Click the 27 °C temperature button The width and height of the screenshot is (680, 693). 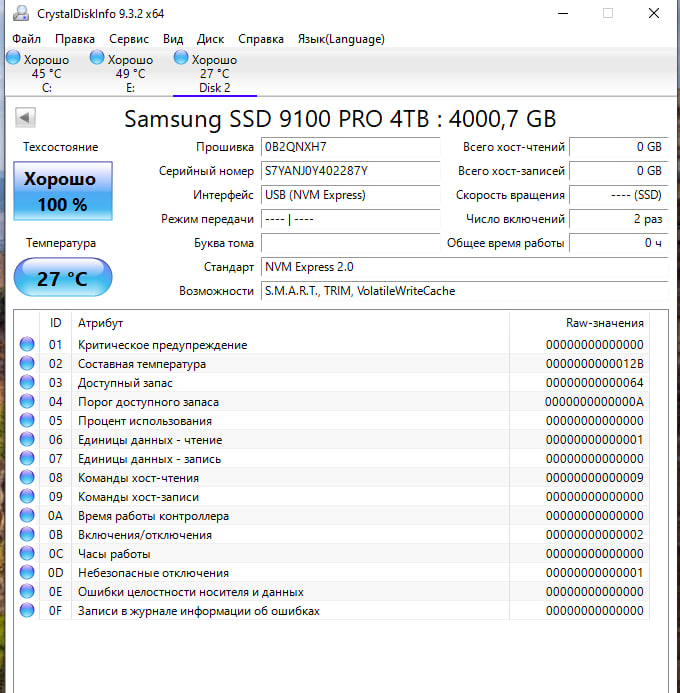[63, 278]
